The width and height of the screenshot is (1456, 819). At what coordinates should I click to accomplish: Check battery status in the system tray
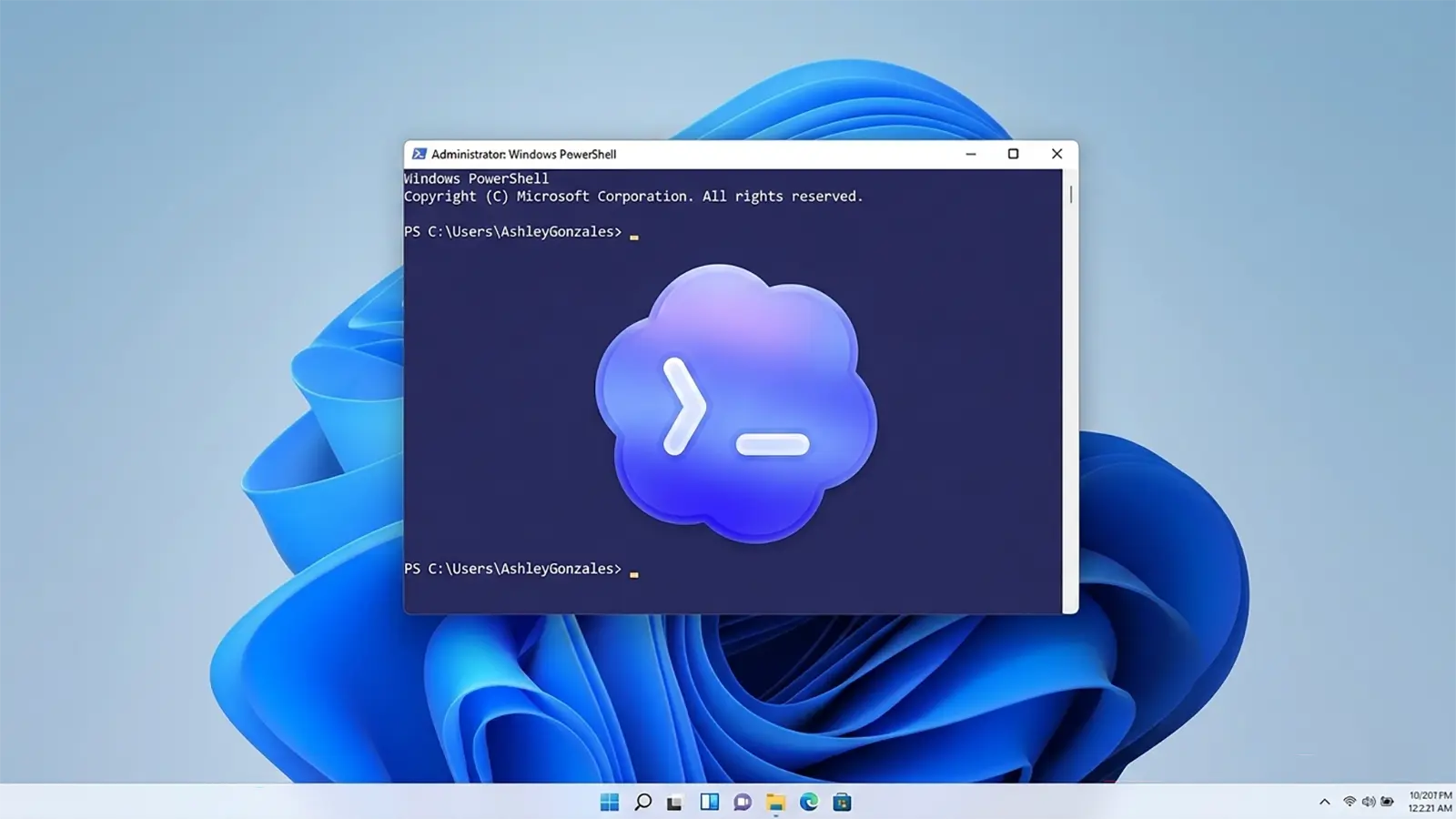point(1387,802)
